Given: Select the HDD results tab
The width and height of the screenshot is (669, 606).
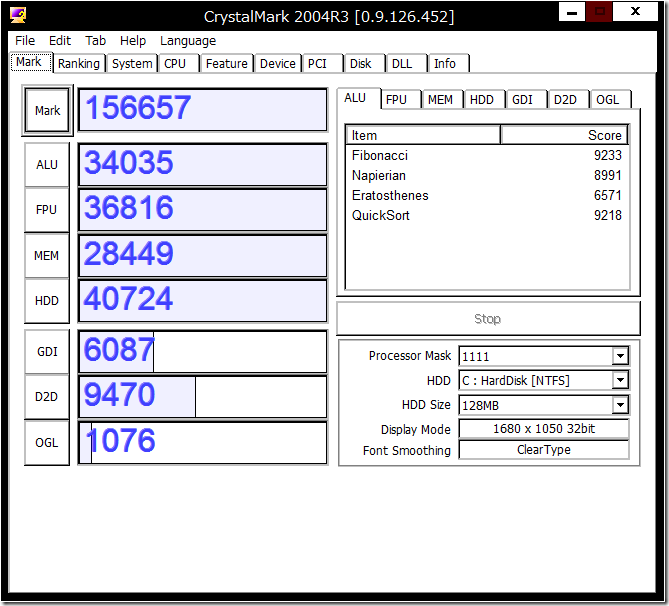Looking at the screenshot, I should tap(483, 100).
